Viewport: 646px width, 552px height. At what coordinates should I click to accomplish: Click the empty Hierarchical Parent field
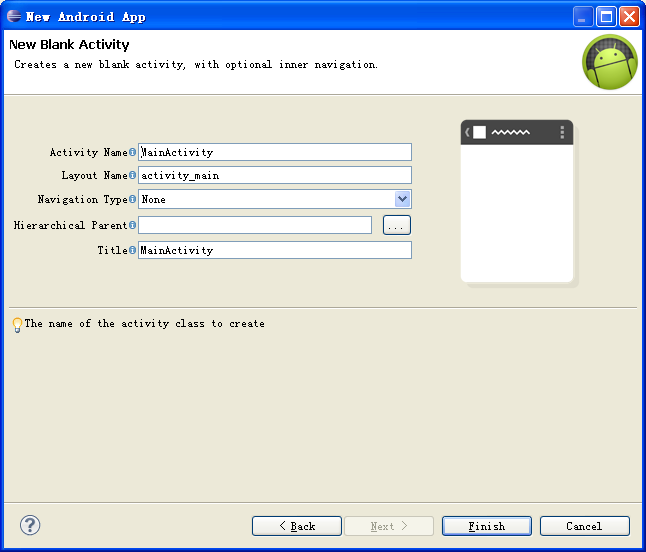pyautogui.click(x=255, y=225)
